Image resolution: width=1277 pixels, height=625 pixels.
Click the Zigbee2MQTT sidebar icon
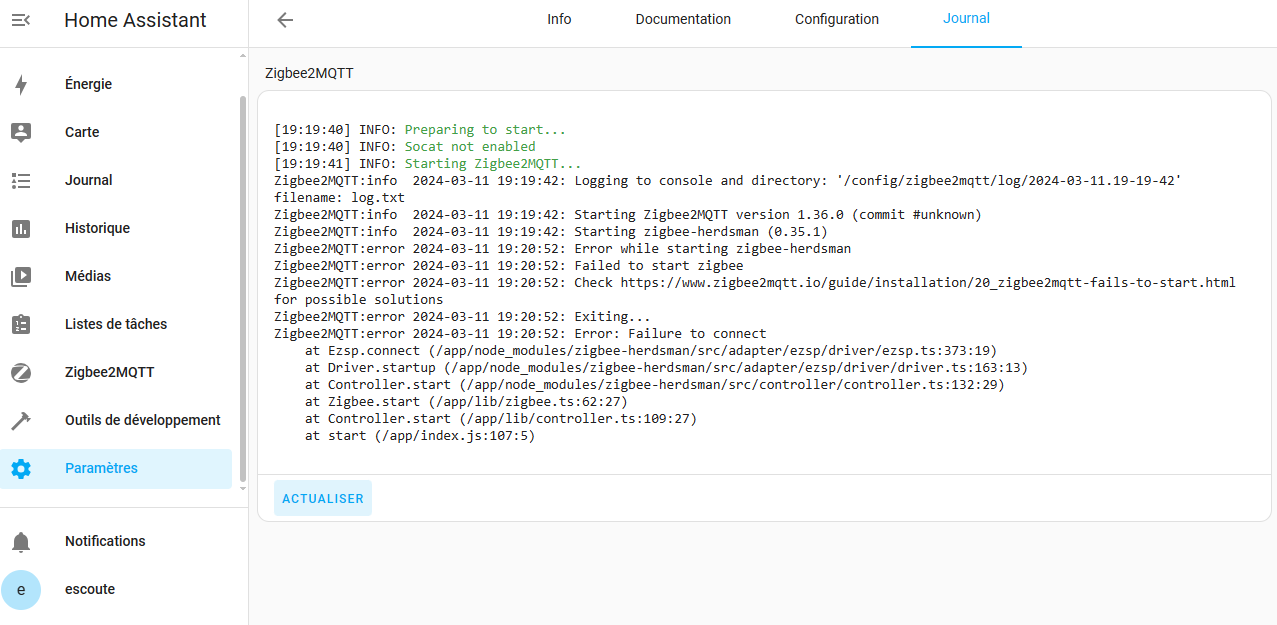pos(21,373)
